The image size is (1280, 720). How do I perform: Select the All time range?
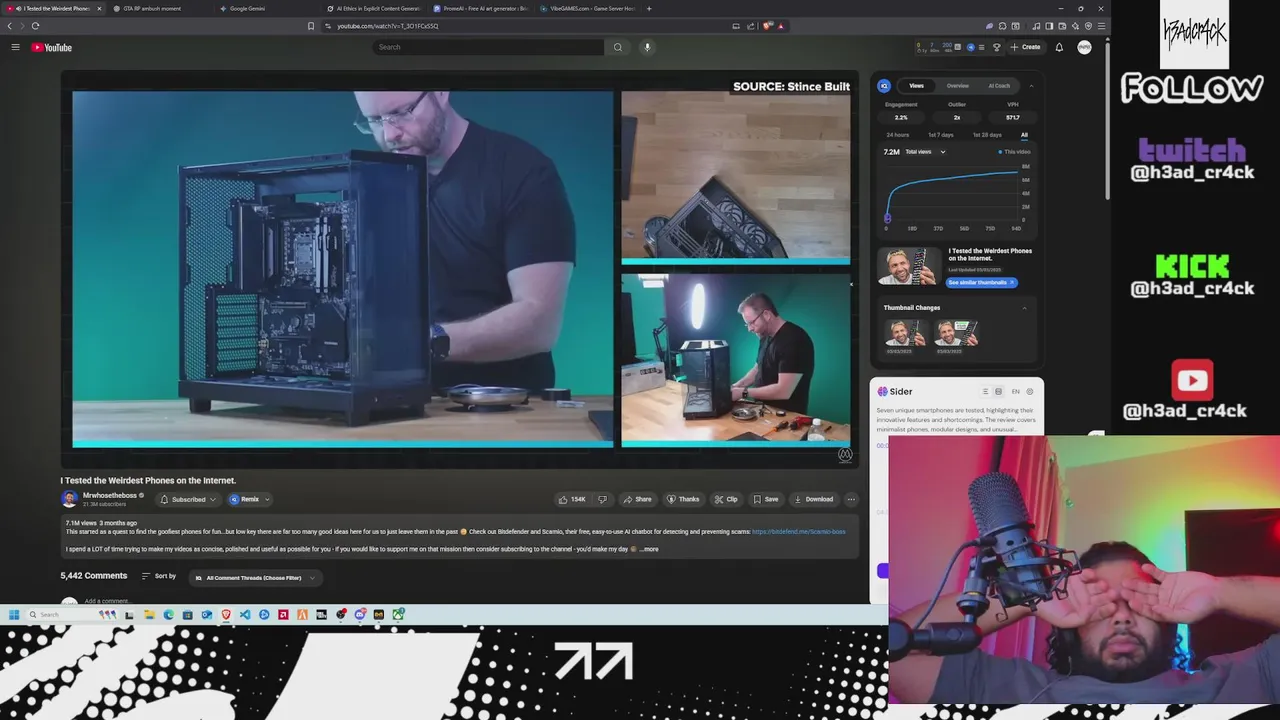point(1024,135)
